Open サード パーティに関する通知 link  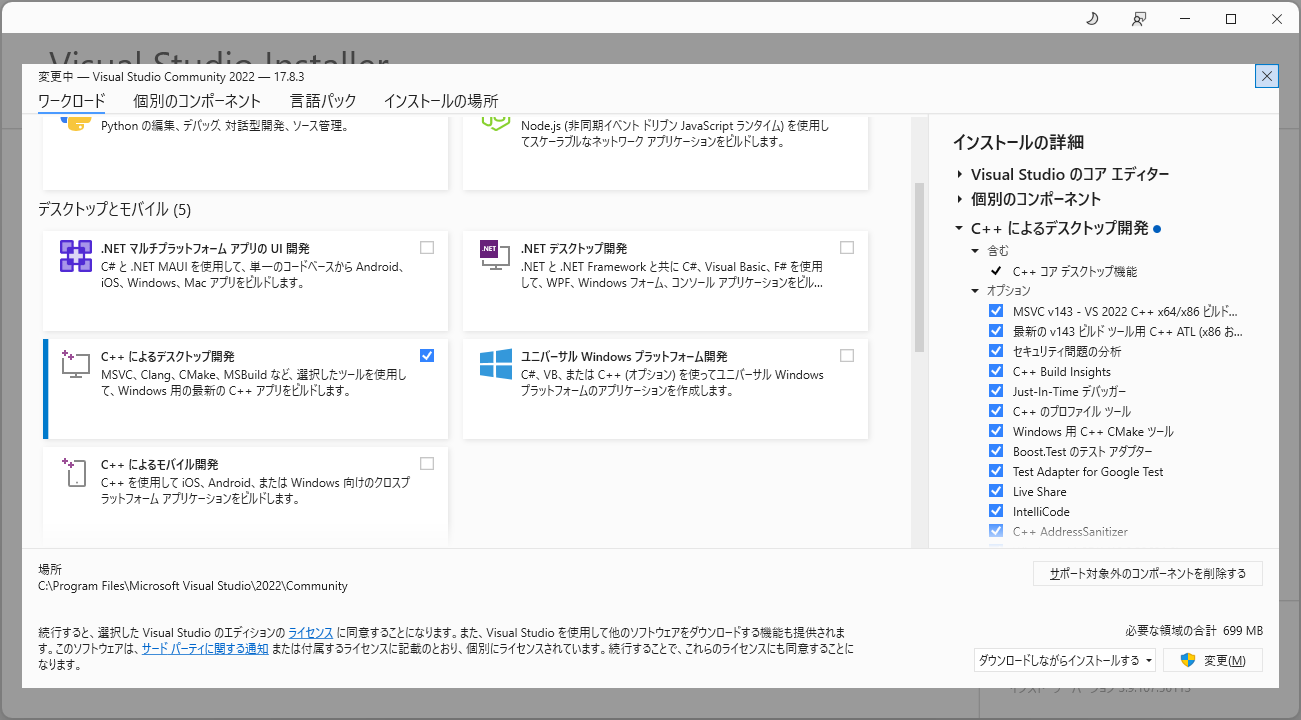pyautogui.click(x=205, y=649)
